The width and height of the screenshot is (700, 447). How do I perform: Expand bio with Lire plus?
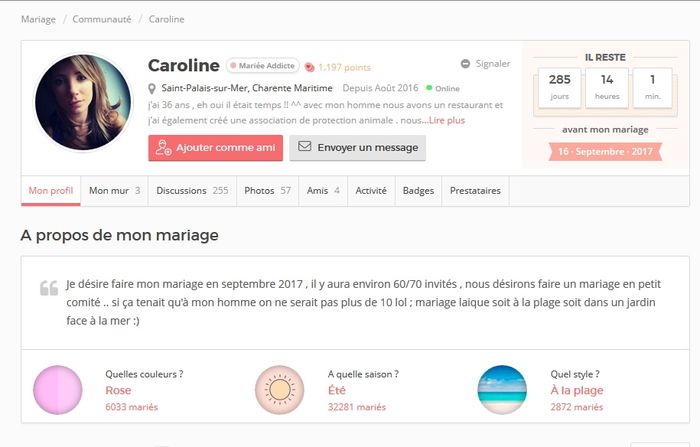(446, 120)
